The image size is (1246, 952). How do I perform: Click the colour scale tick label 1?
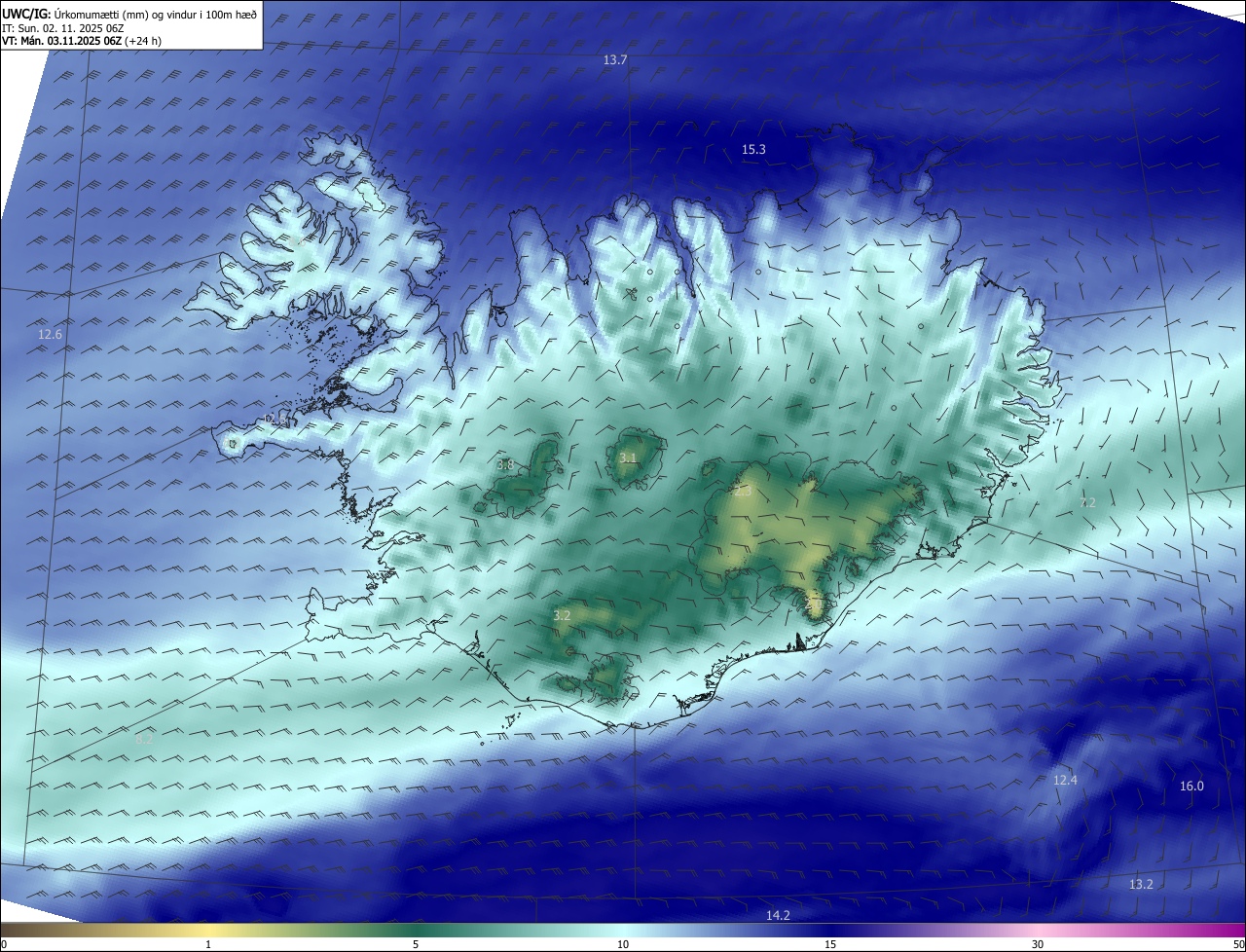[x=208, y=944]
